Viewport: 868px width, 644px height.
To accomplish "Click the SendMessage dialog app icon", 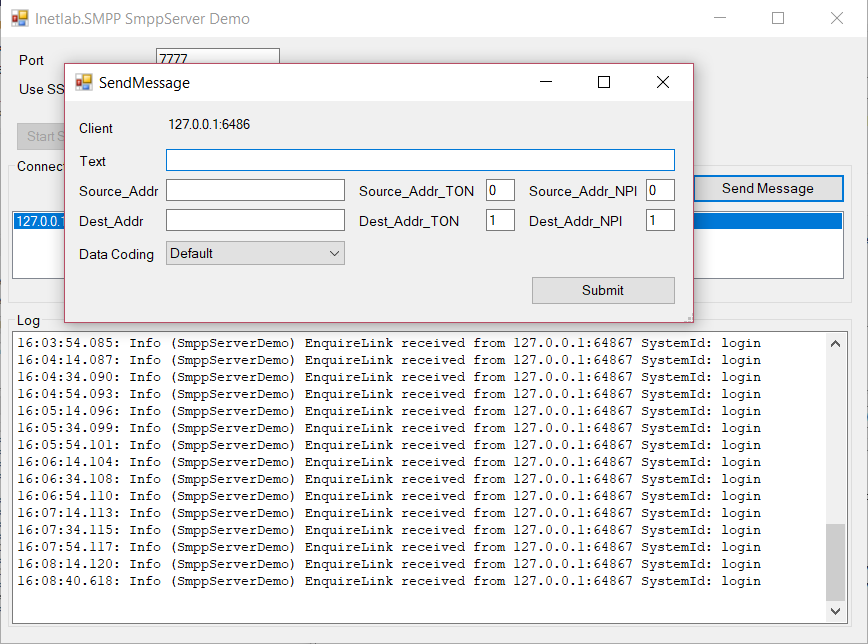I will [84, 83].
